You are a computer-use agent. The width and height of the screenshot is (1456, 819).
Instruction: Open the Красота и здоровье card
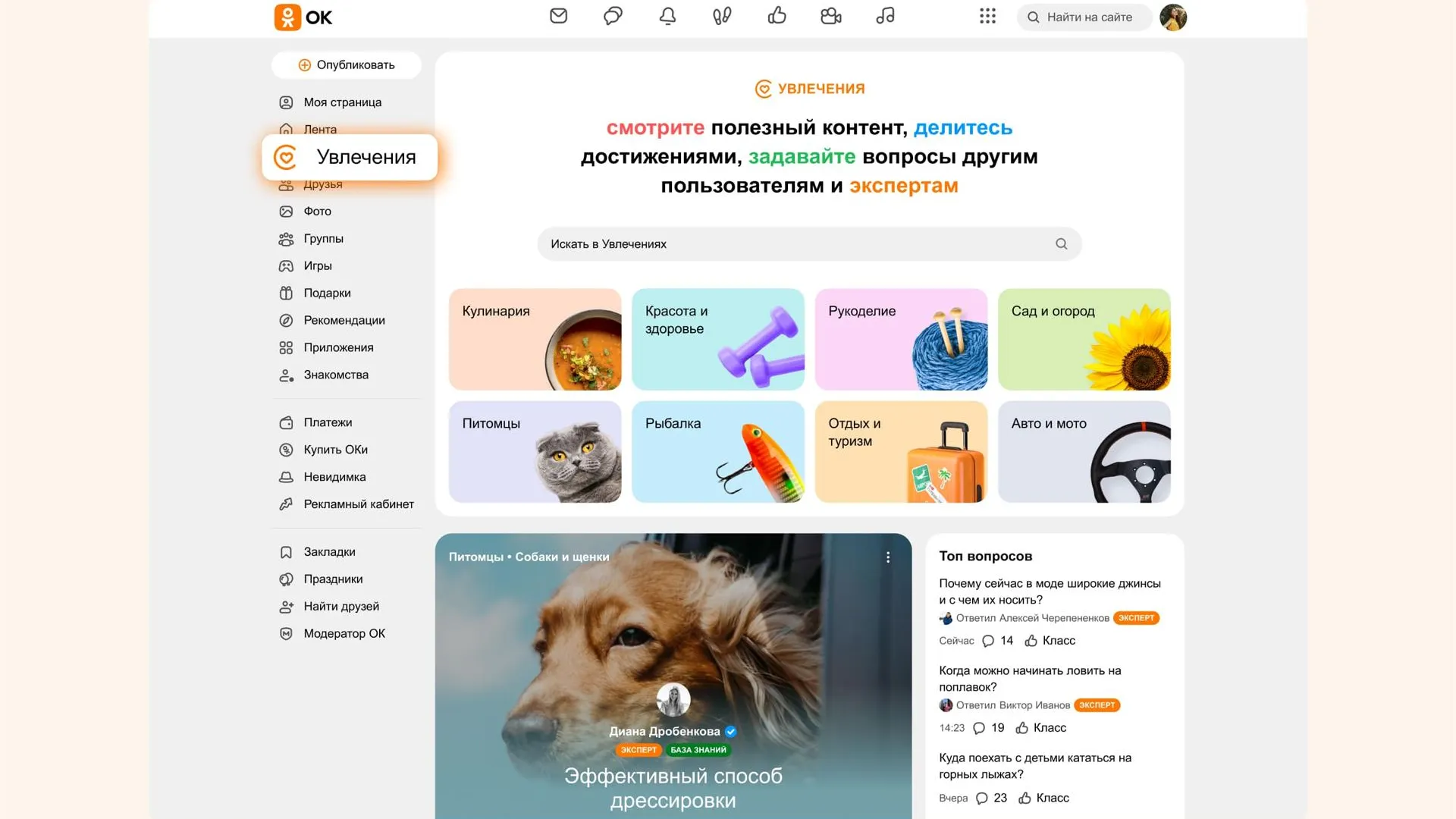[717, 340]
